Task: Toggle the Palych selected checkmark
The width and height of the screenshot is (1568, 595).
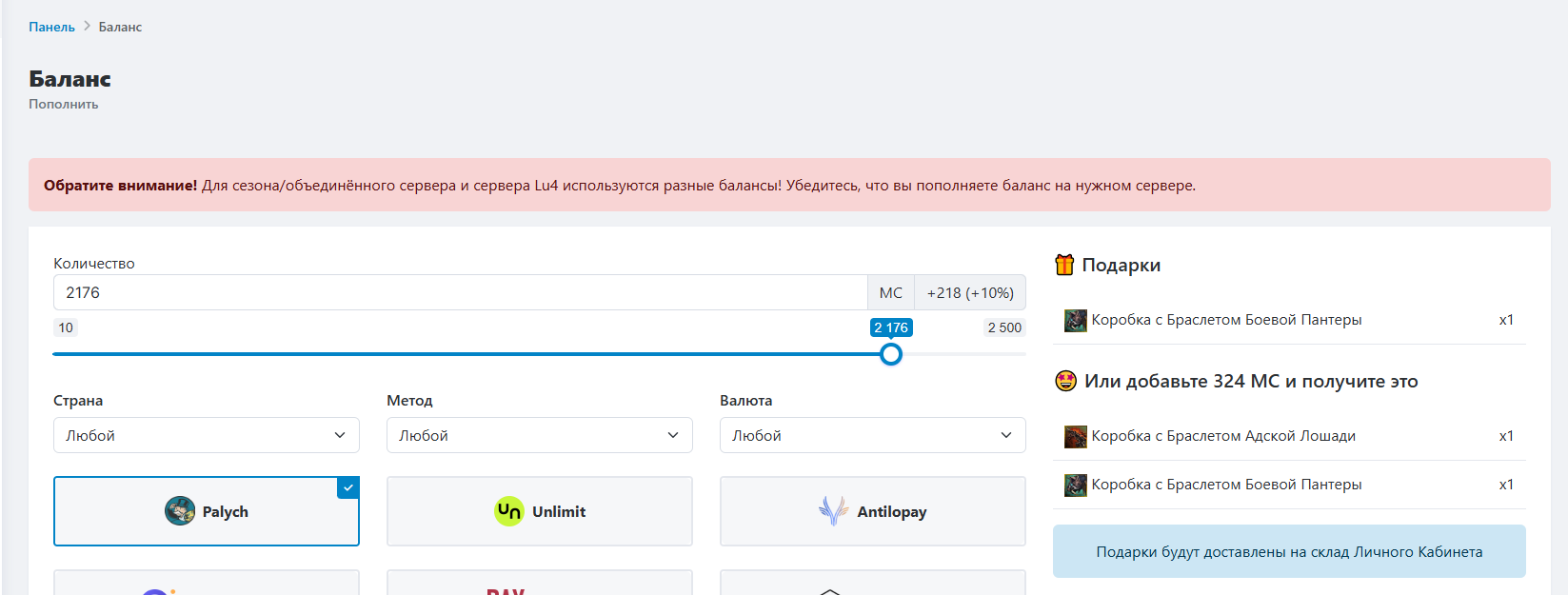Action: (348, 487)
